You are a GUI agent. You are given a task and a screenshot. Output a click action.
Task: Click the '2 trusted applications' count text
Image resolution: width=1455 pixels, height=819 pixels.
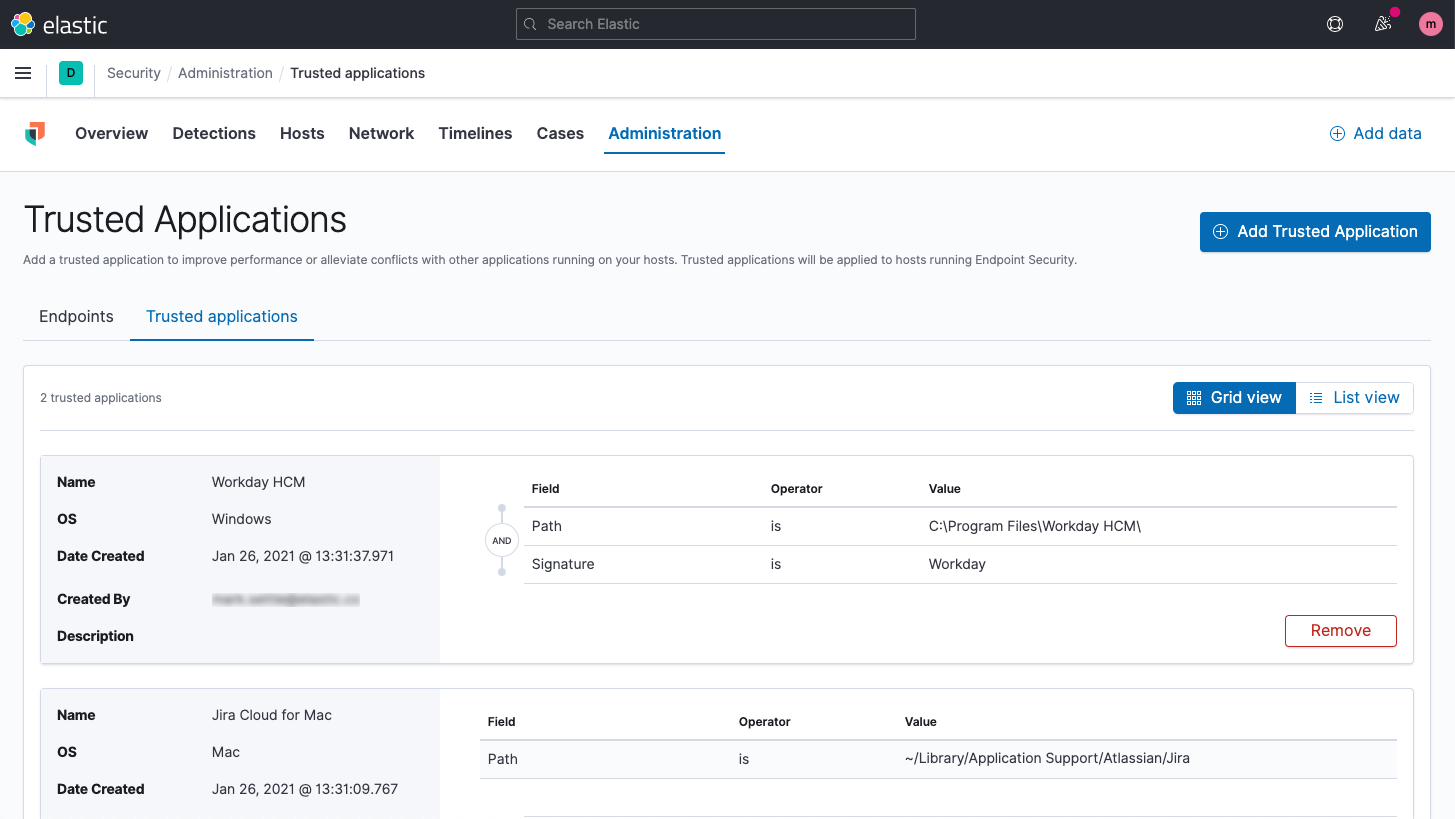coord(101,398)
